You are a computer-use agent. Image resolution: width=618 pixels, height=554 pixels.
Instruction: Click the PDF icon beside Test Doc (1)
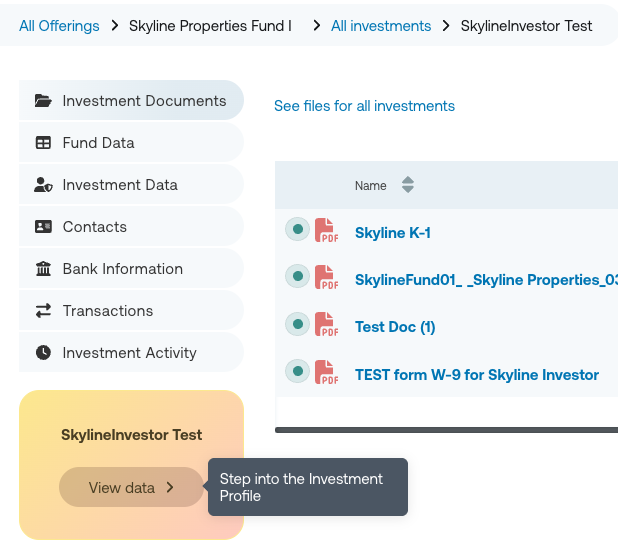[326, 324]
